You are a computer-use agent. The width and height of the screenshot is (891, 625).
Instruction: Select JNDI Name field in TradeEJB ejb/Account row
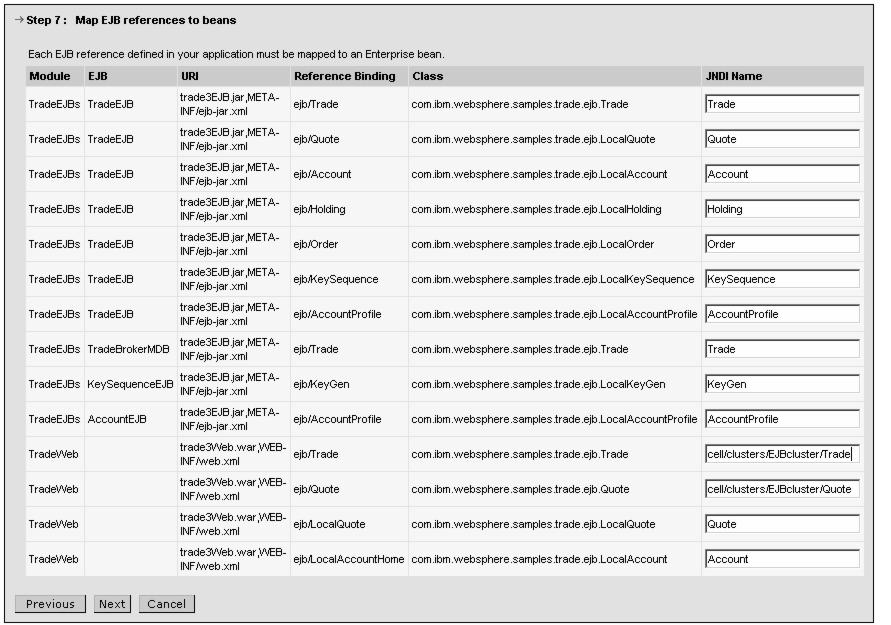[x=782, y=174]
